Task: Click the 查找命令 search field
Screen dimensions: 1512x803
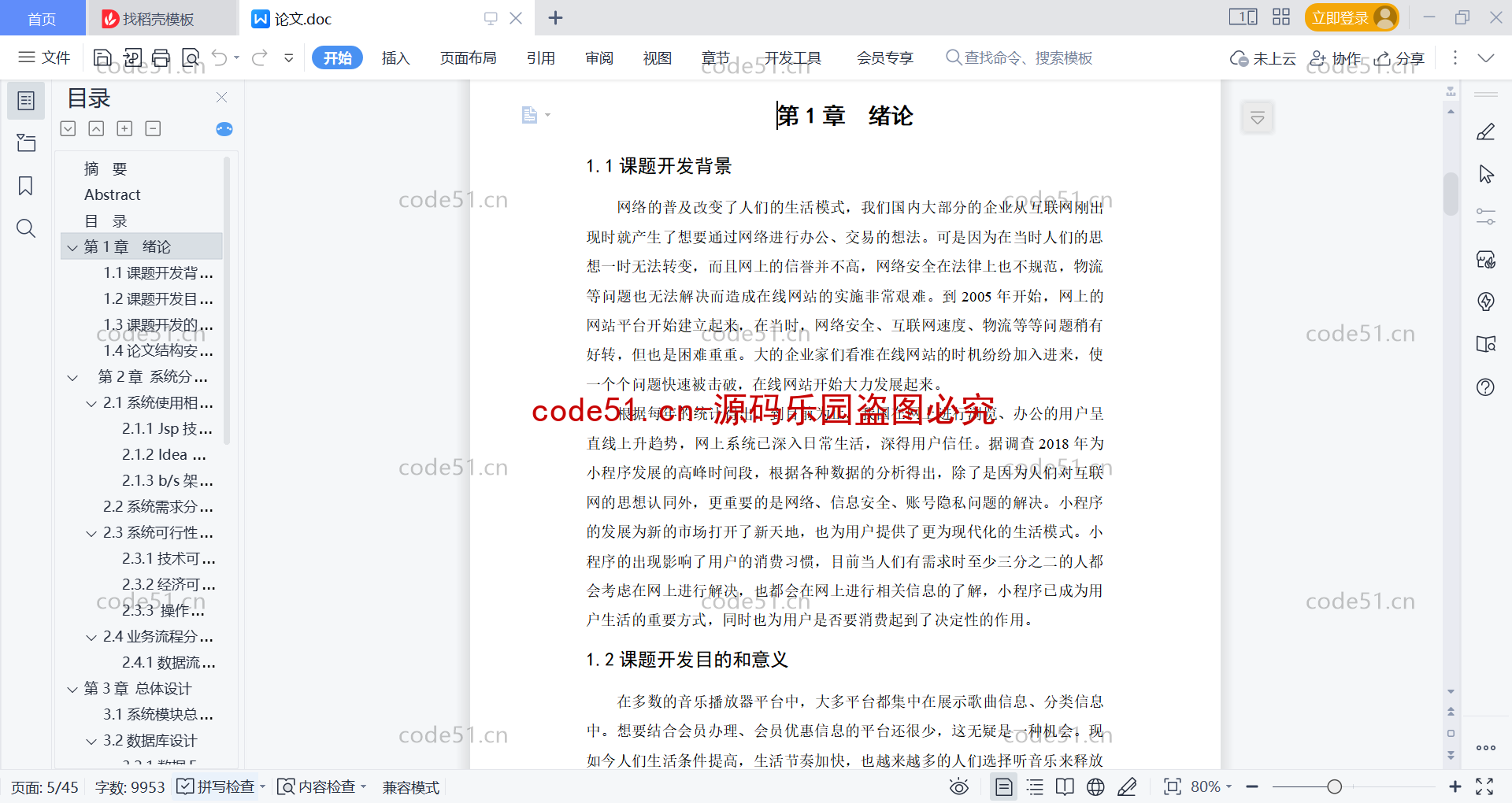Action: 1019,57
